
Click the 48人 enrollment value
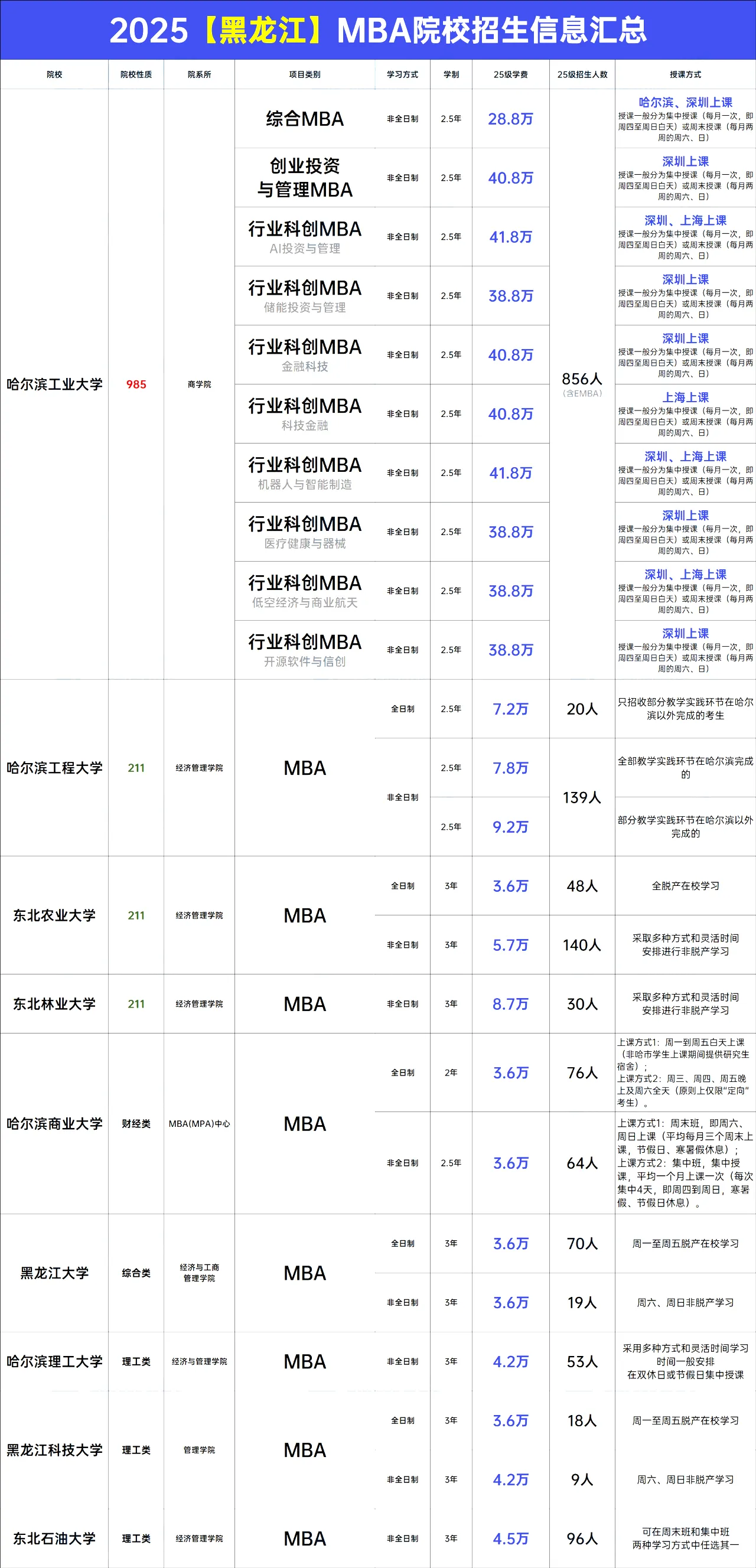tap(582, 886)
